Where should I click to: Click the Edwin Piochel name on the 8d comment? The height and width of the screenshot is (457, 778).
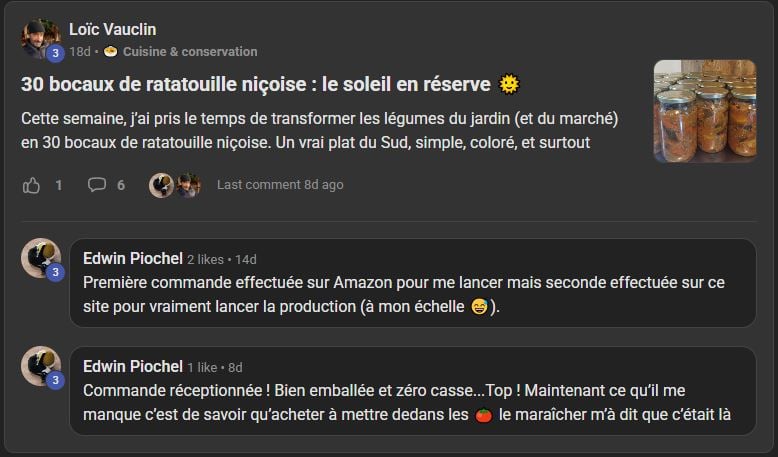[133, 366]
